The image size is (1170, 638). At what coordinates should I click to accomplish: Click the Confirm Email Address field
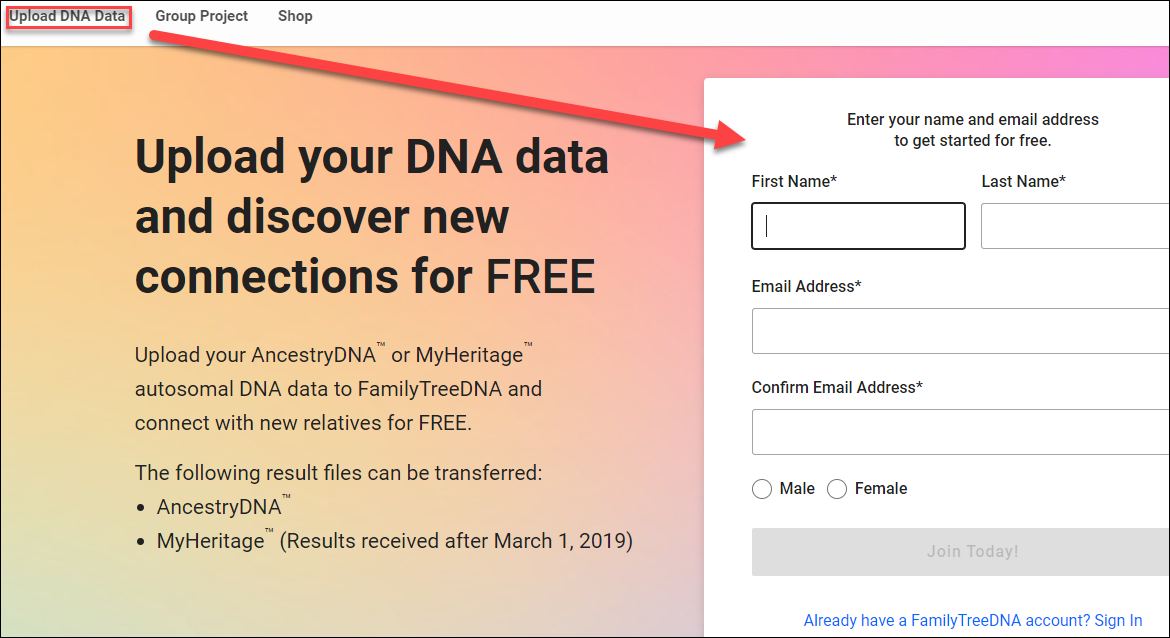click(x=958, y=432)
